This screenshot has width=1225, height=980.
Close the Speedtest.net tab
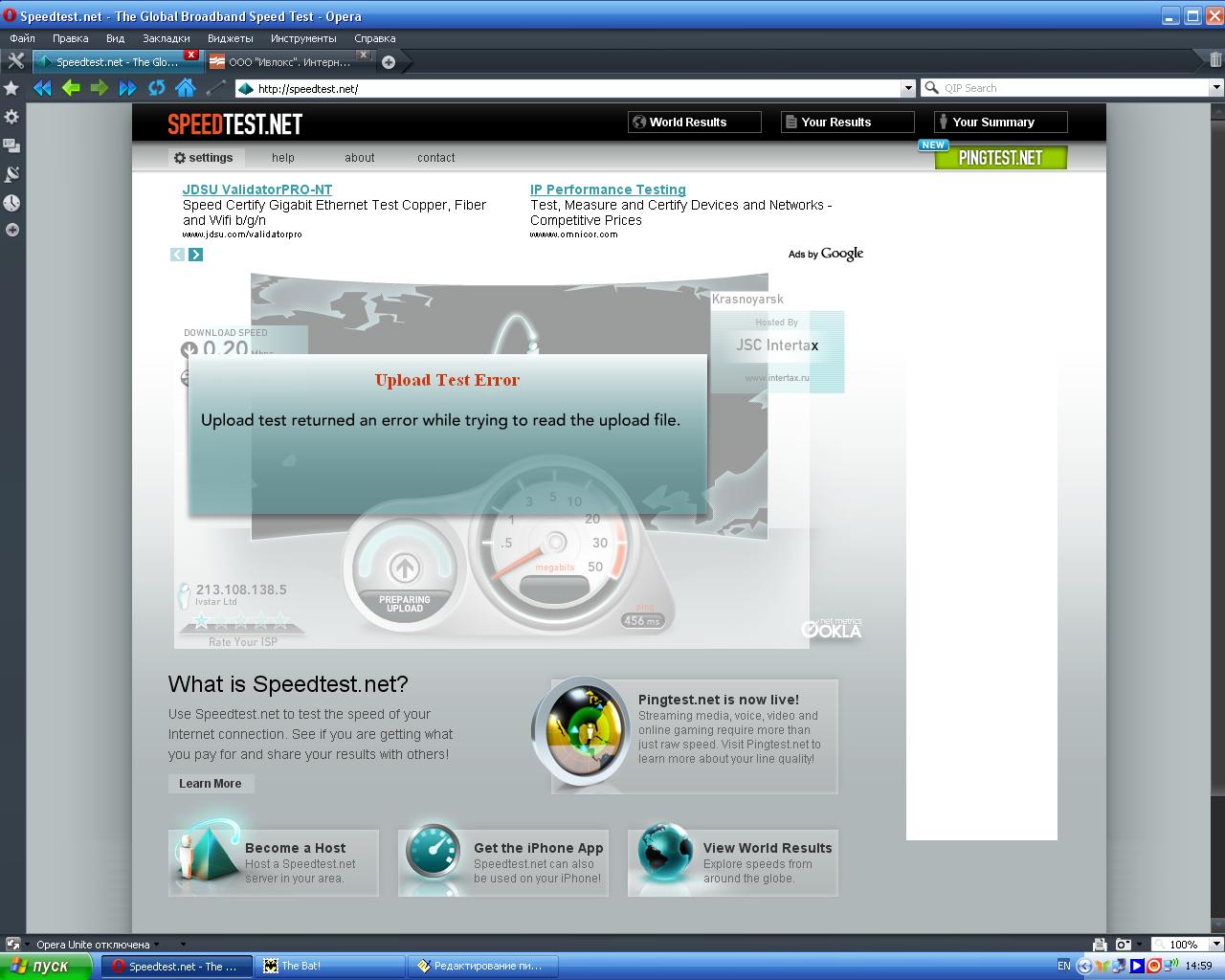(x=191, y=56)
